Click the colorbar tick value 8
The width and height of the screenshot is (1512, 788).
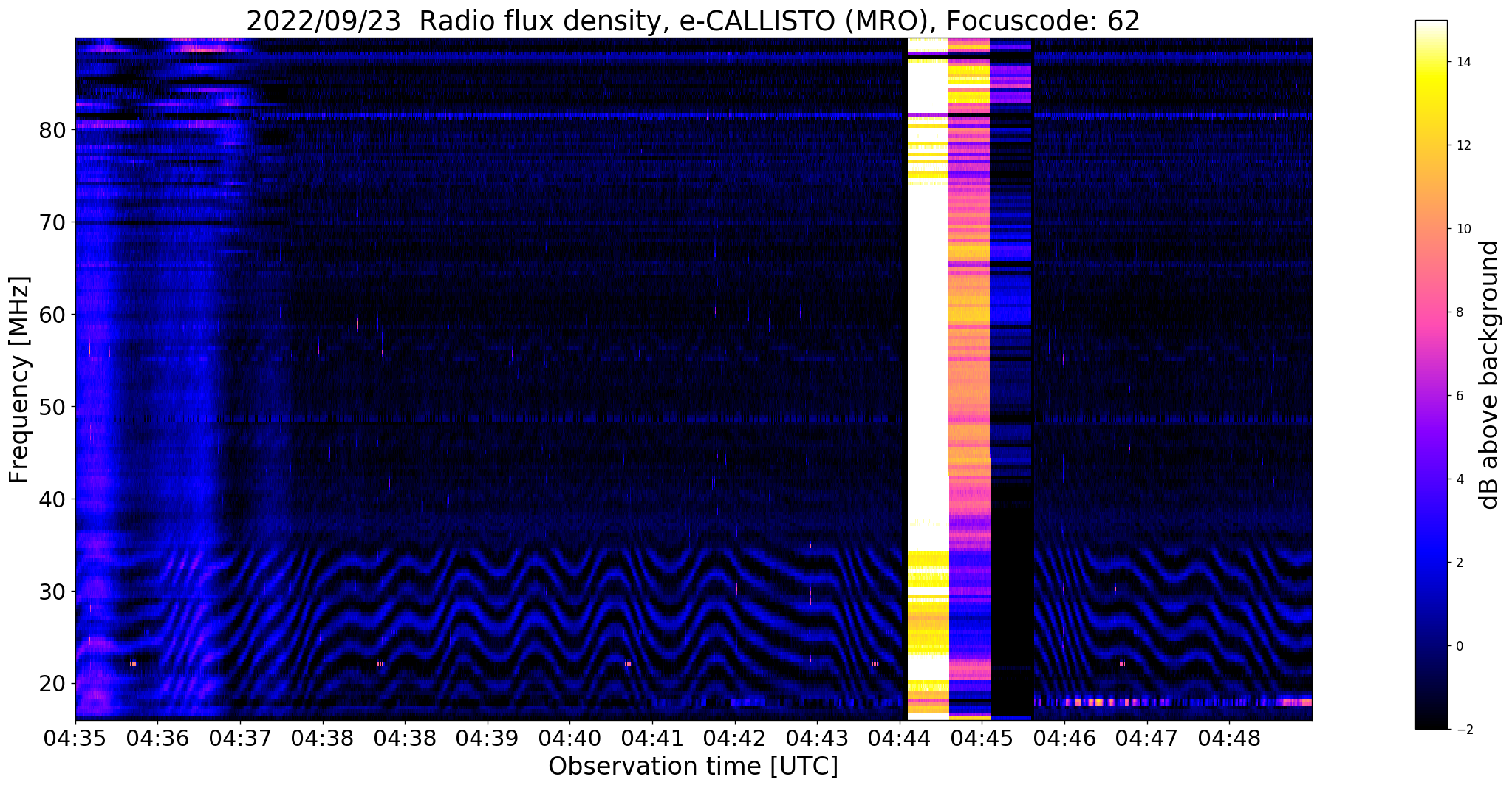click(x=1459, y=312)
